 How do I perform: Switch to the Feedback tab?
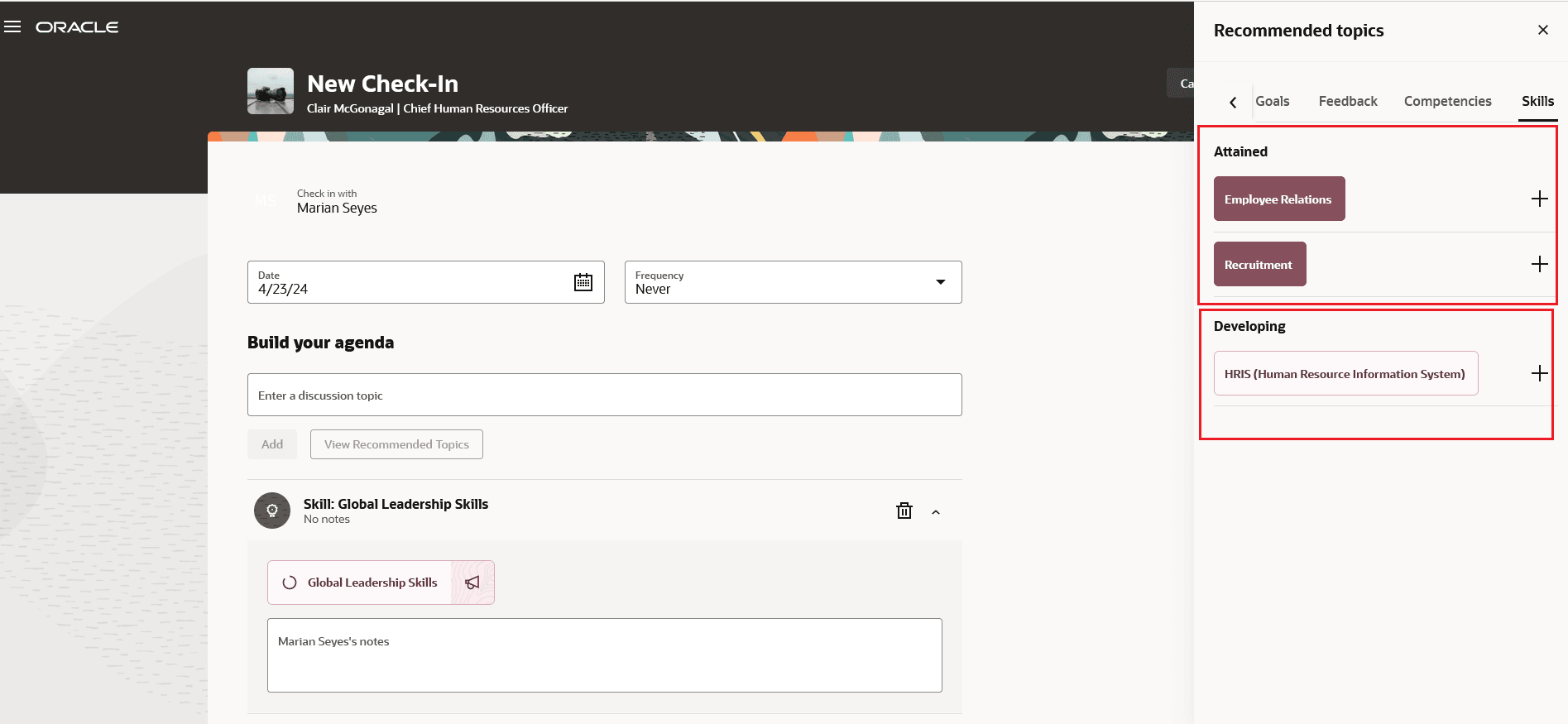[1348, 101]
